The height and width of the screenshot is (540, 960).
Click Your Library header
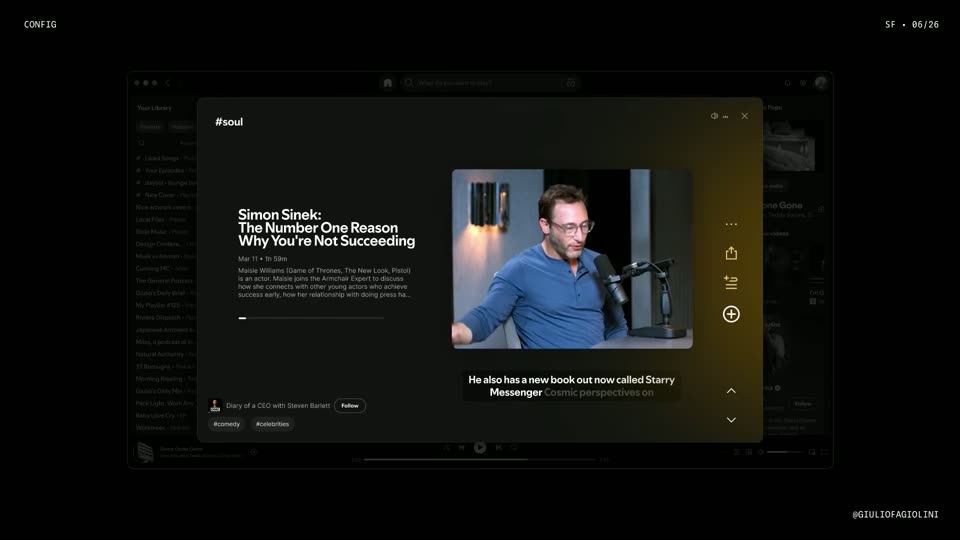[154, 108]
